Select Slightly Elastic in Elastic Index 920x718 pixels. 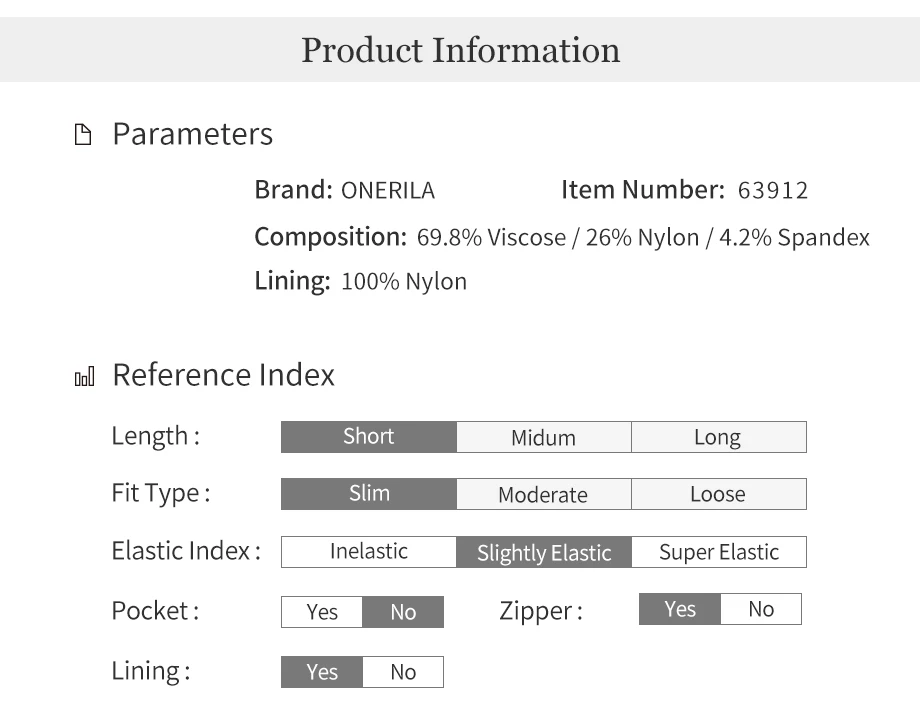[x=543, y=552]
